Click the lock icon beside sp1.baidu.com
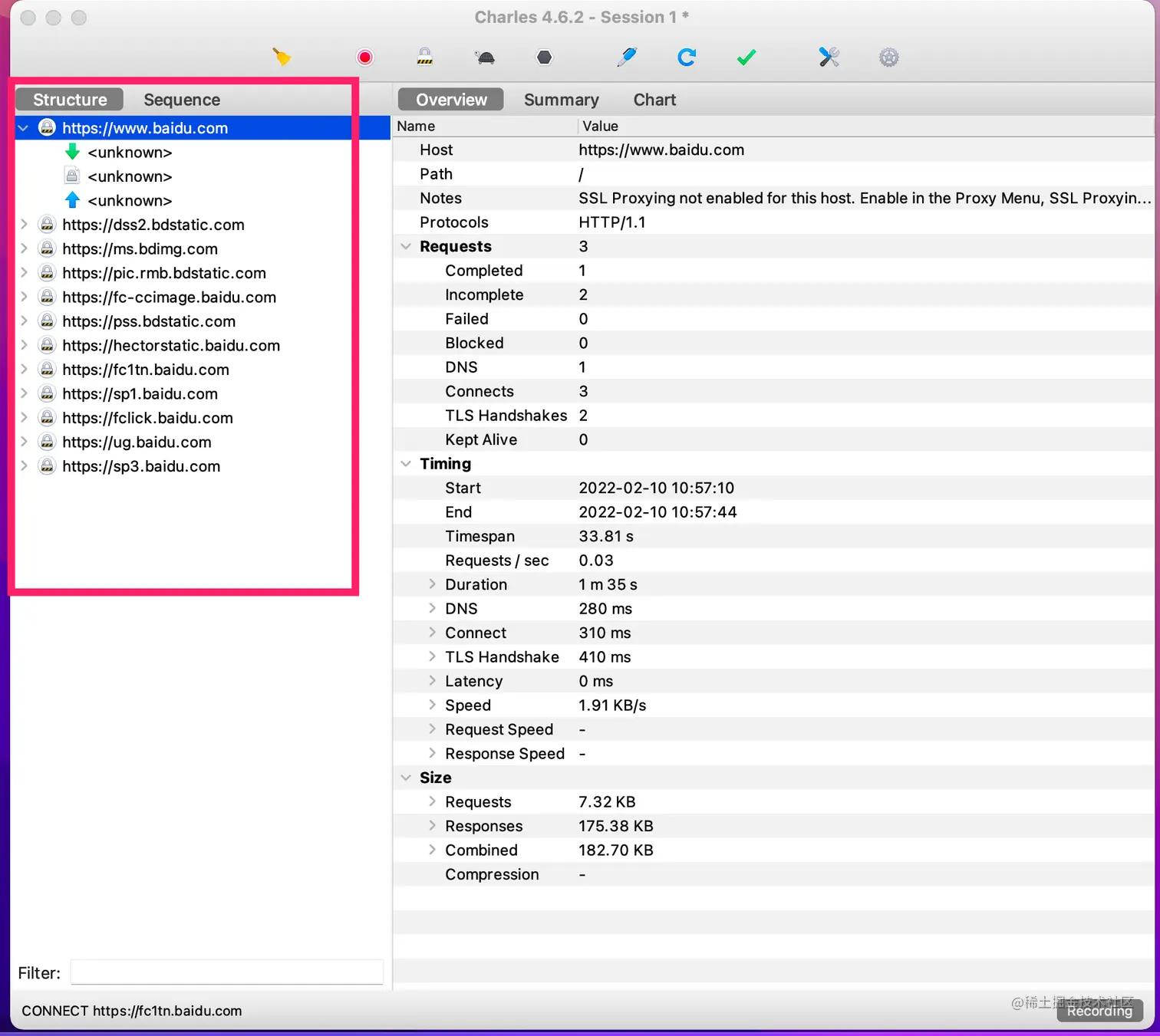 click(x=47, y=393)
